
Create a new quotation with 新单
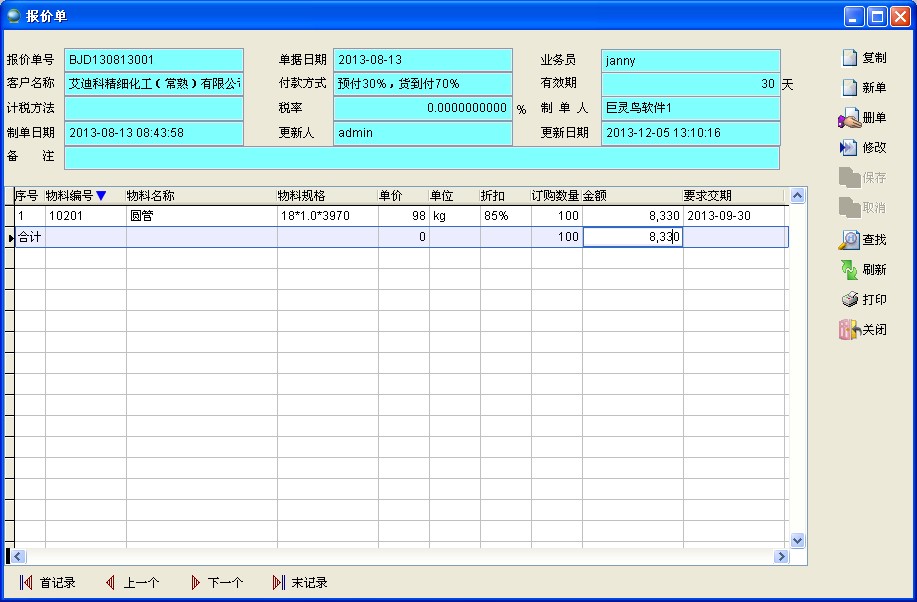click(850, 88)
